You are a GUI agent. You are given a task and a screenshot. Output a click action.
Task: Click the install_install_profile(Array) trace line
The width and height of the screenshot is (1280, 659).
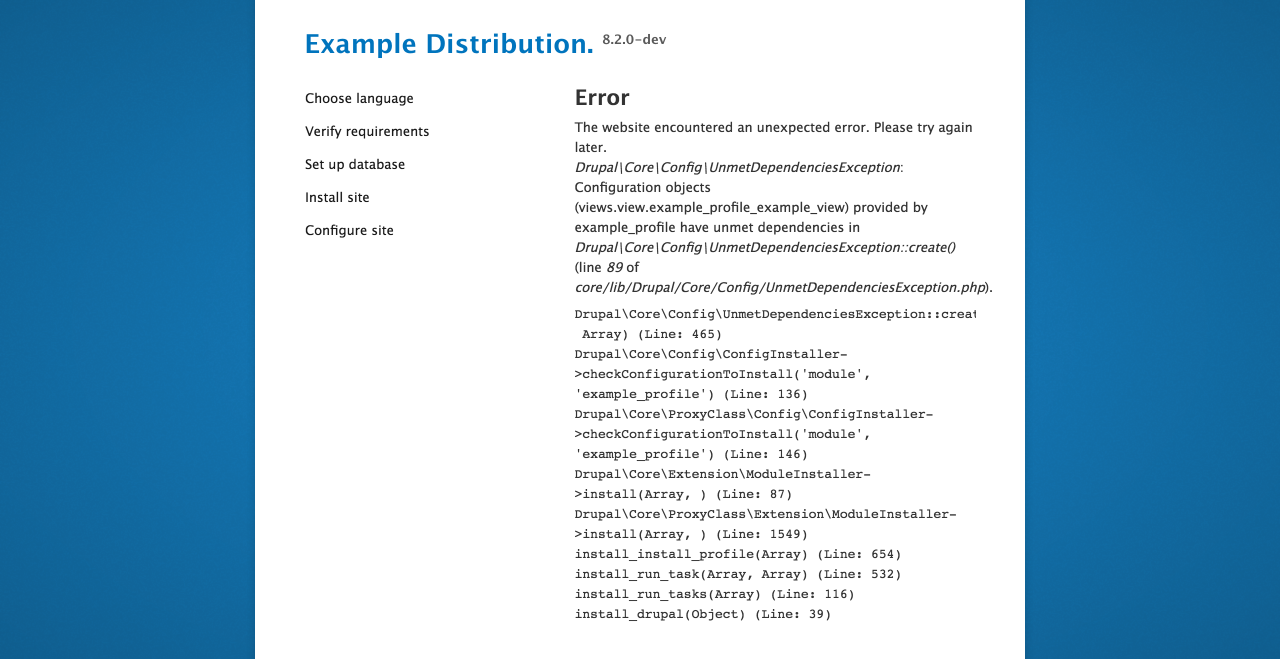click(738, 554)
